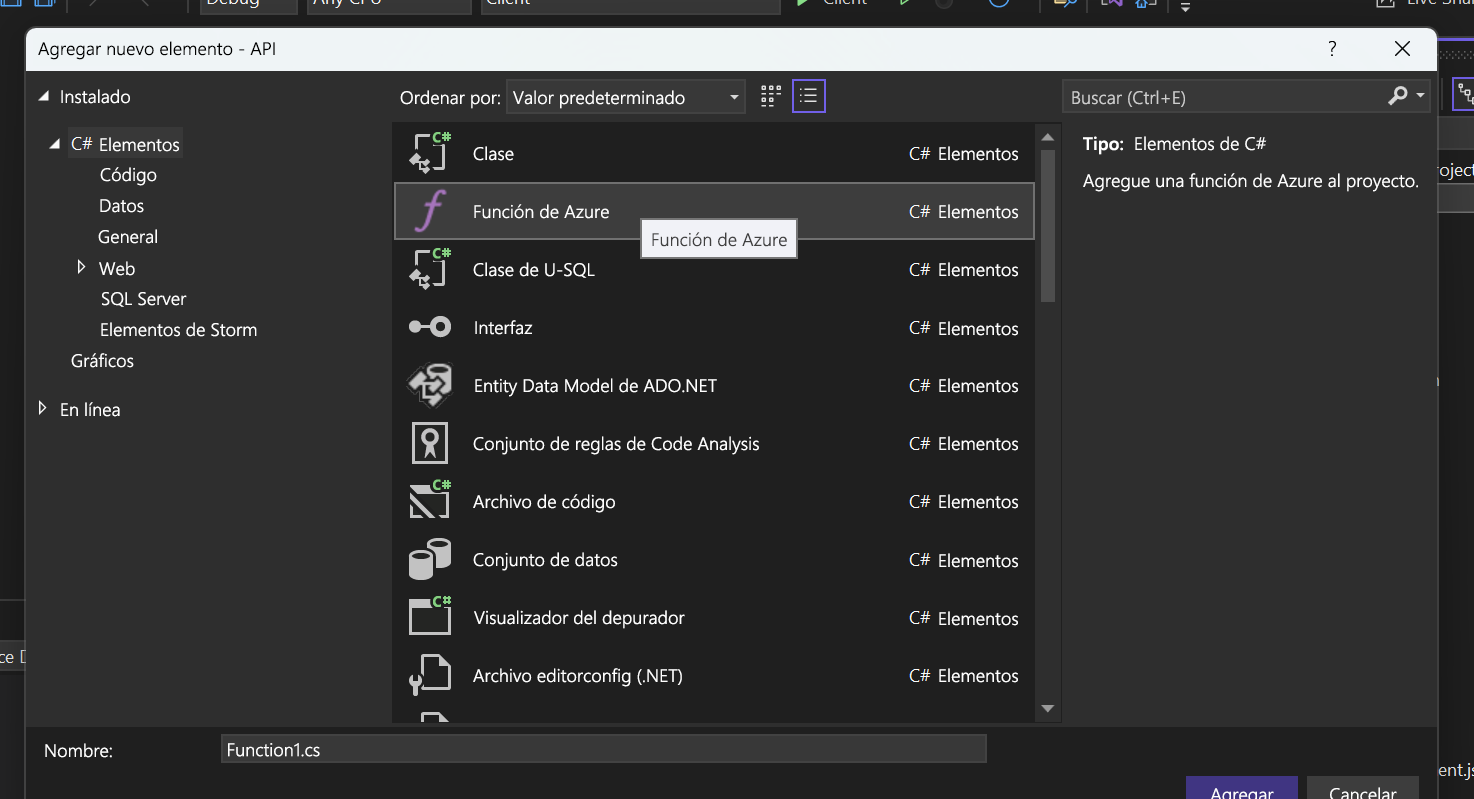Switch to small icons view
The image size is (1474, 799).
coord(770,95)
